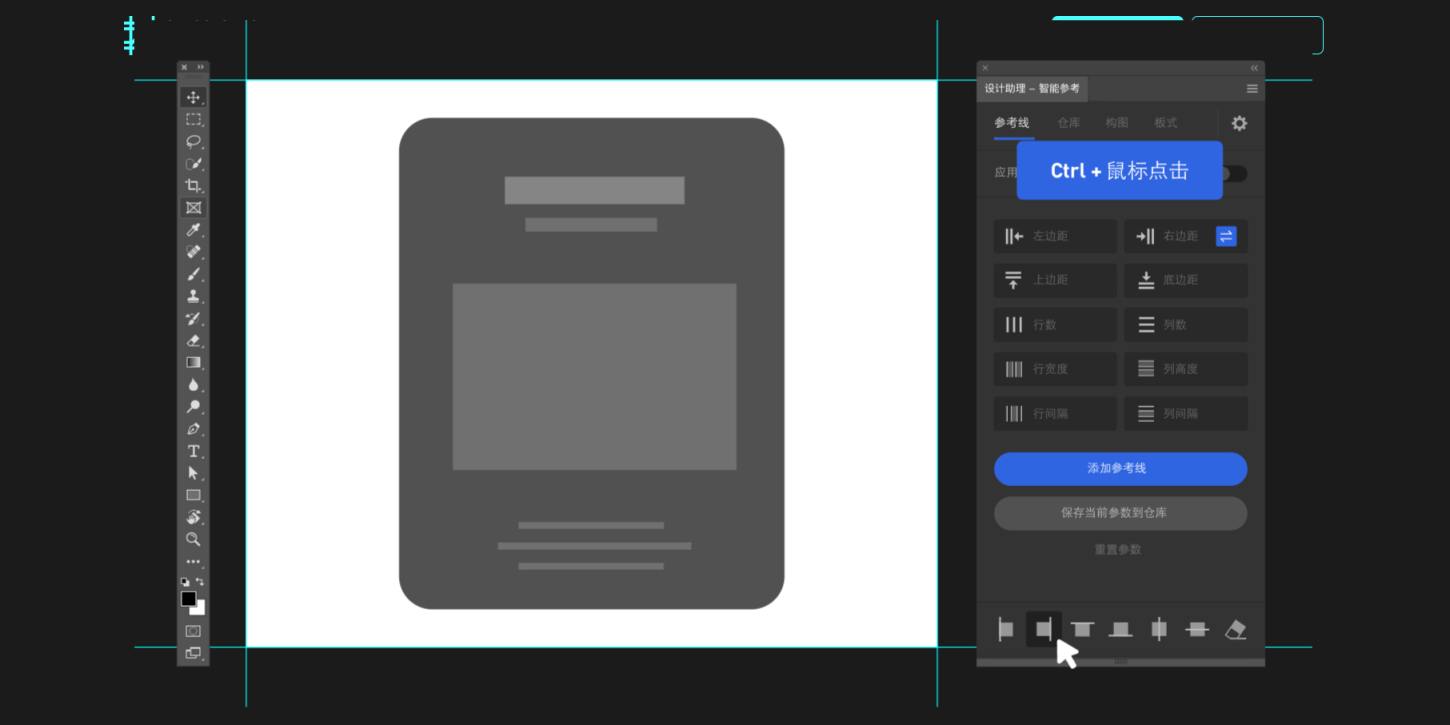
Task: Swap foreground and background colors
Action: point(200,581)
